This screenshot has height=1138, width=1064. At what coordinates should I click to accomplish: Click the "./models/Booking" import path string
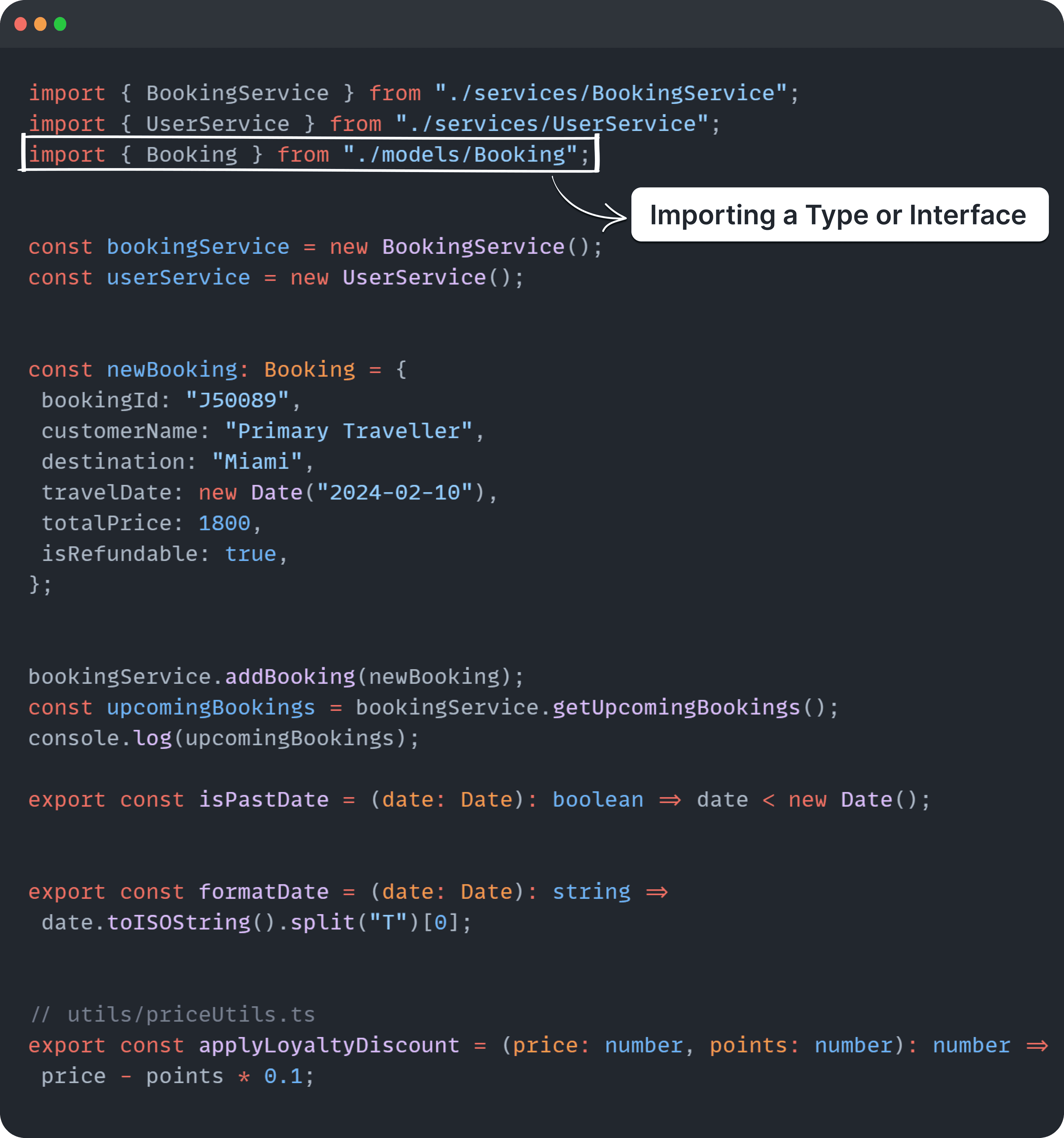460,155
